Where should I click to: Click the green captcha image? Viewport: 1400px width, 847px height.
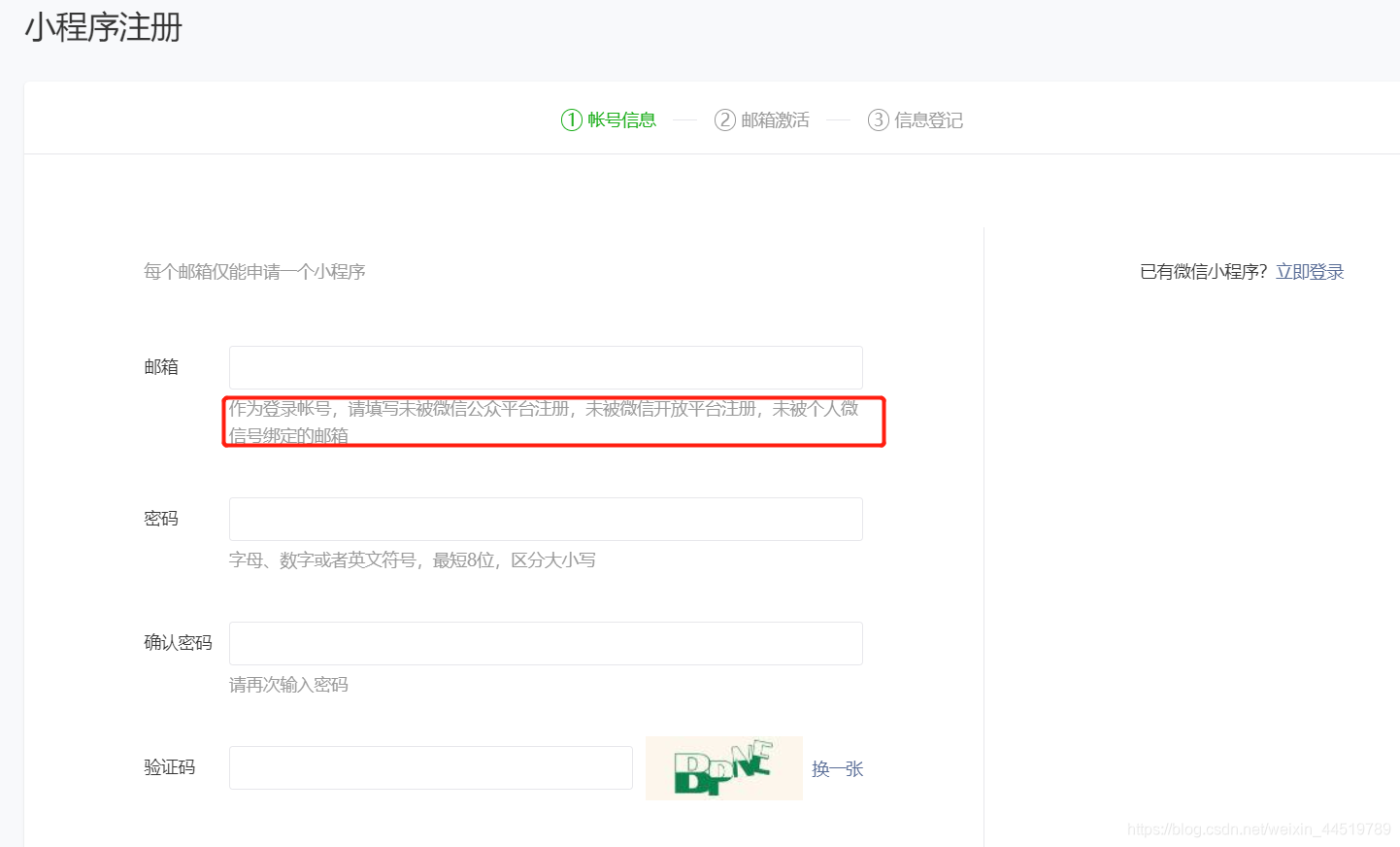click(x=723, y=767)
